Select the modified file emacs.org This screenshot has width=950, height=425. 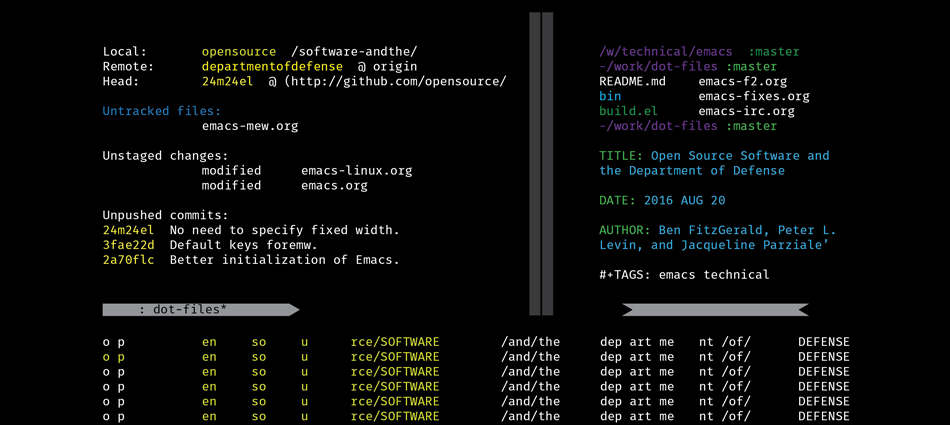click(334, 186)
